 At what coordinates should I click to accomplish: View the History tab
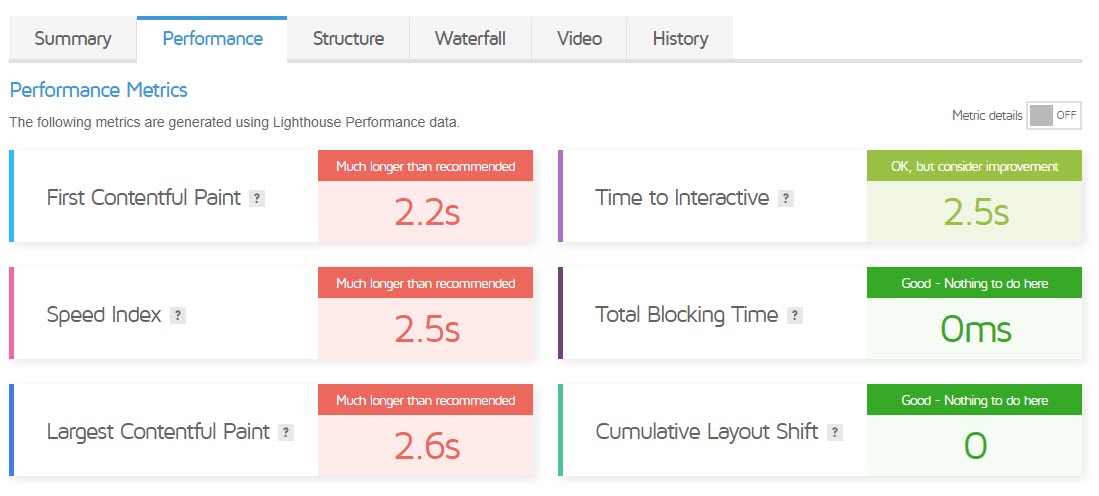[x=680, y=39]
